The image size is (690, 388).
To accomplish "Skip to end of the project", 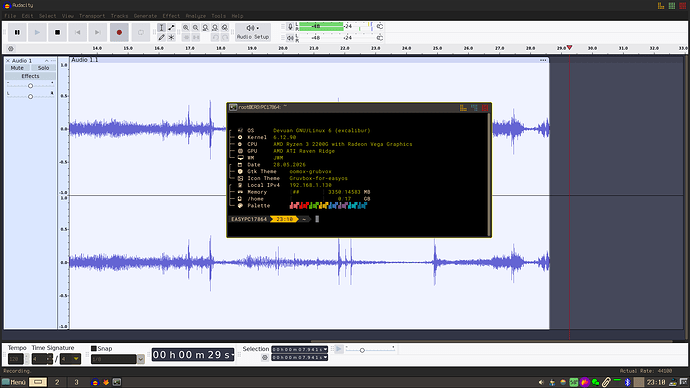I will pos(97,33).
